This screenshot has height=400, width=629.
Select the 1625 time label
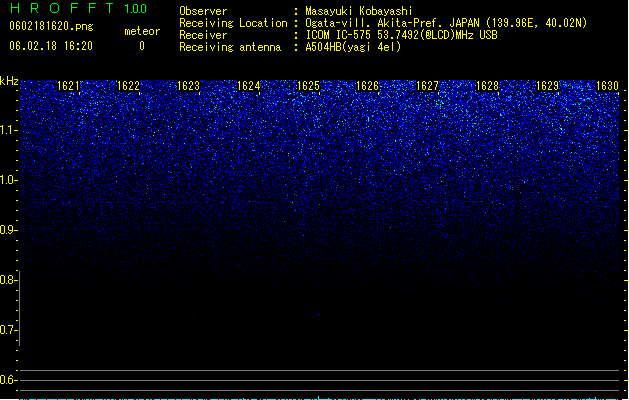coord(308,86)
